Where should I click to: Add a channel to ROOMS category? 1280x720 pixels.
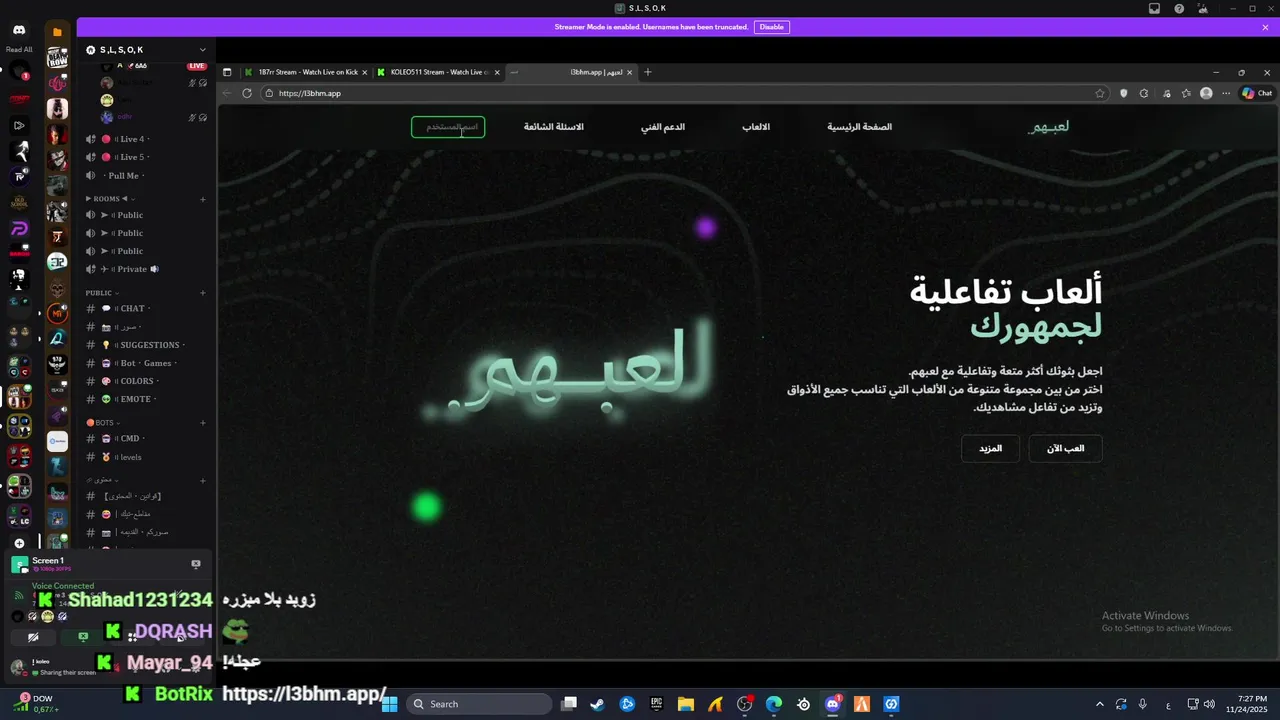point(203,199)
